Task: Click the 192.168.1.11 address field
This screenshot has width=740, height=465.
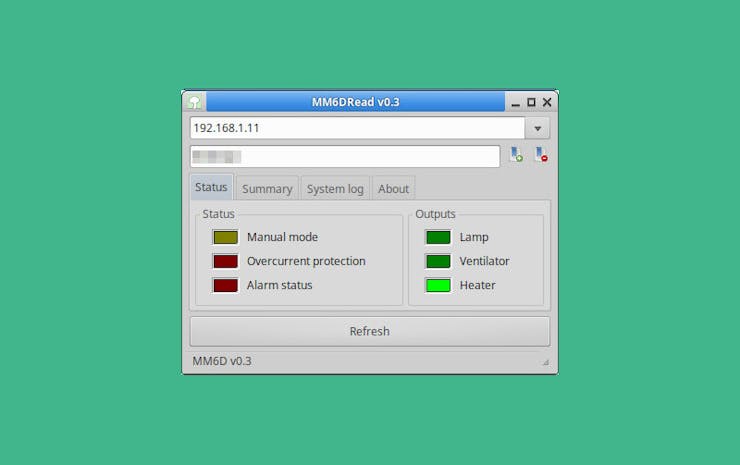Action: click(x=357, y=128)
